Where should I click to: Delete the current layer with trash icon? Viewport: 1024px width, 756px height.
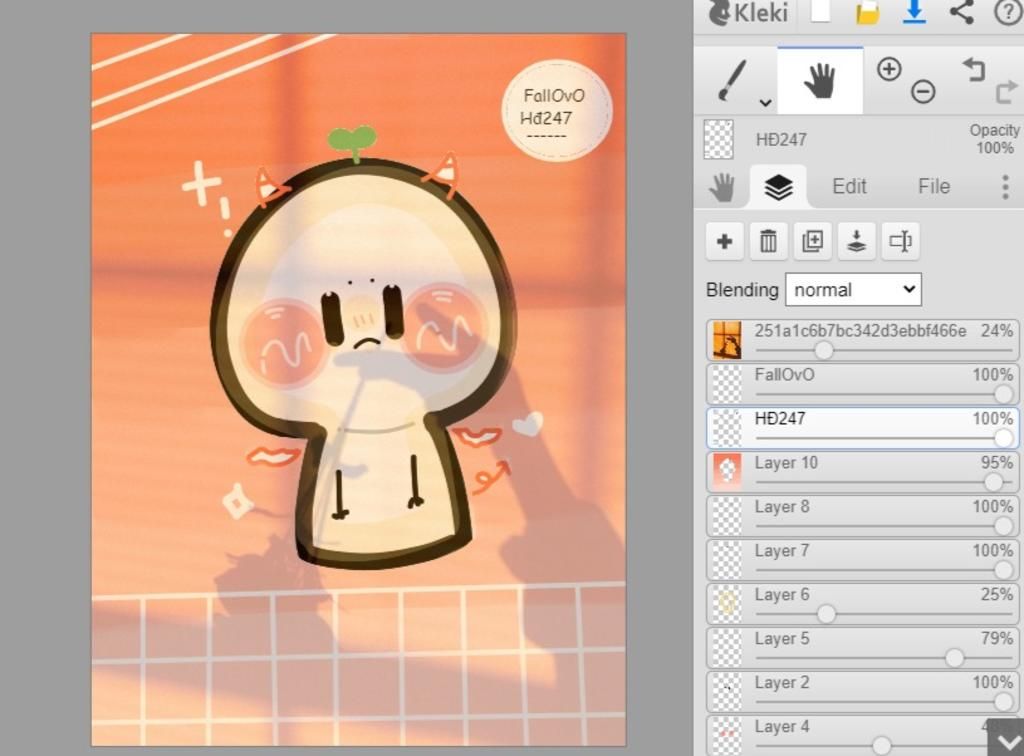[769, 242]
